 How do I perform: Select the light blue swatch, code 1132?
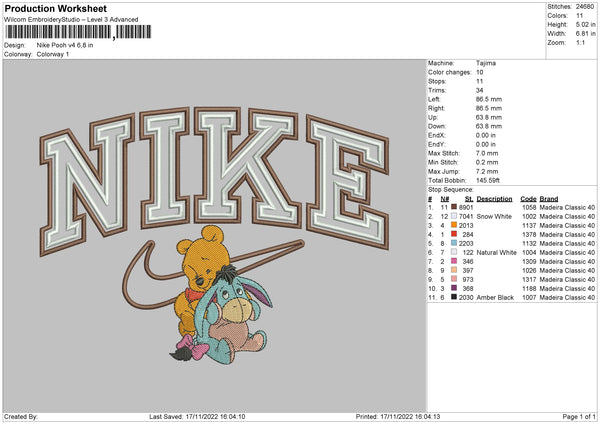(x=454, y=243)
